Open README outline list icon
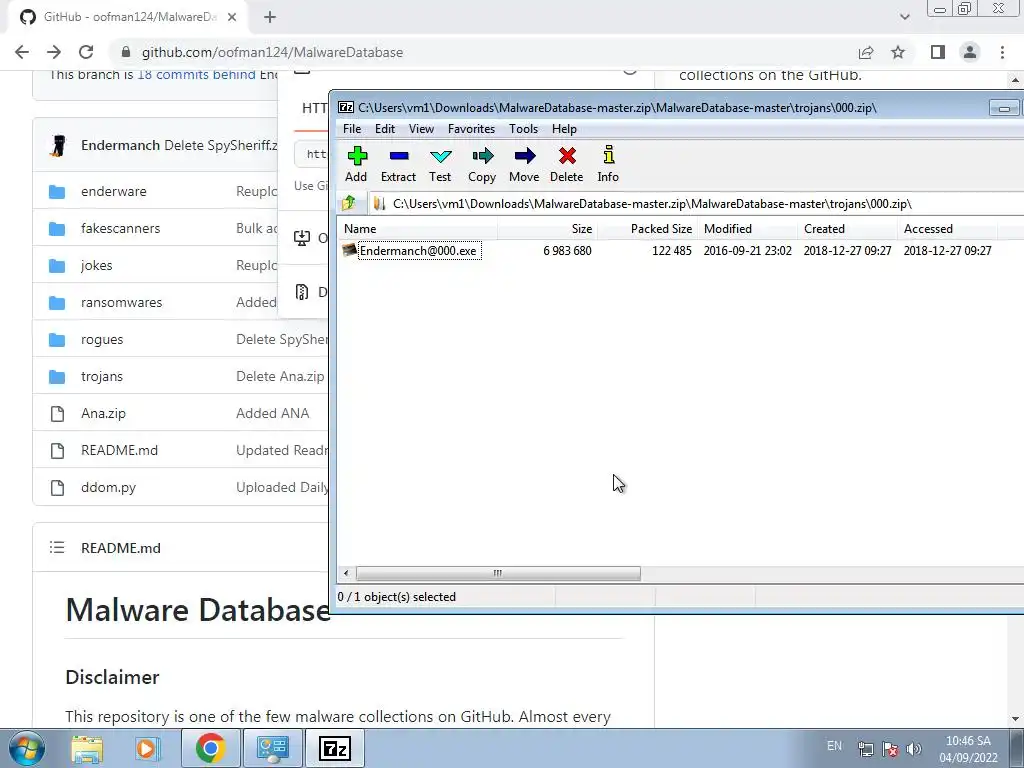Screen dimensions: 1024x768 tap(57, 547)
